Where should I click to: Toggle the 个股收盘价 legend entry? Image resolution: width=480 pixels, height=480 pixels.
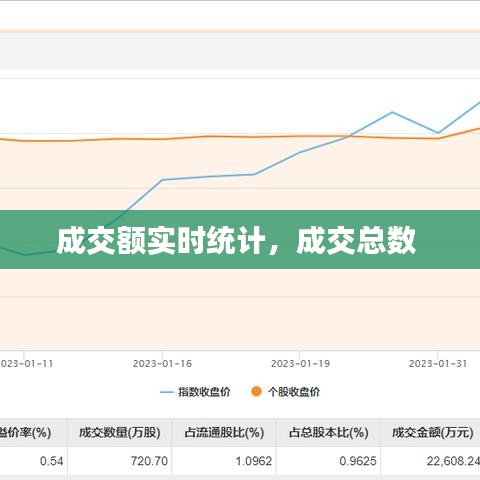pyautogui.click(x=285, y=392)
